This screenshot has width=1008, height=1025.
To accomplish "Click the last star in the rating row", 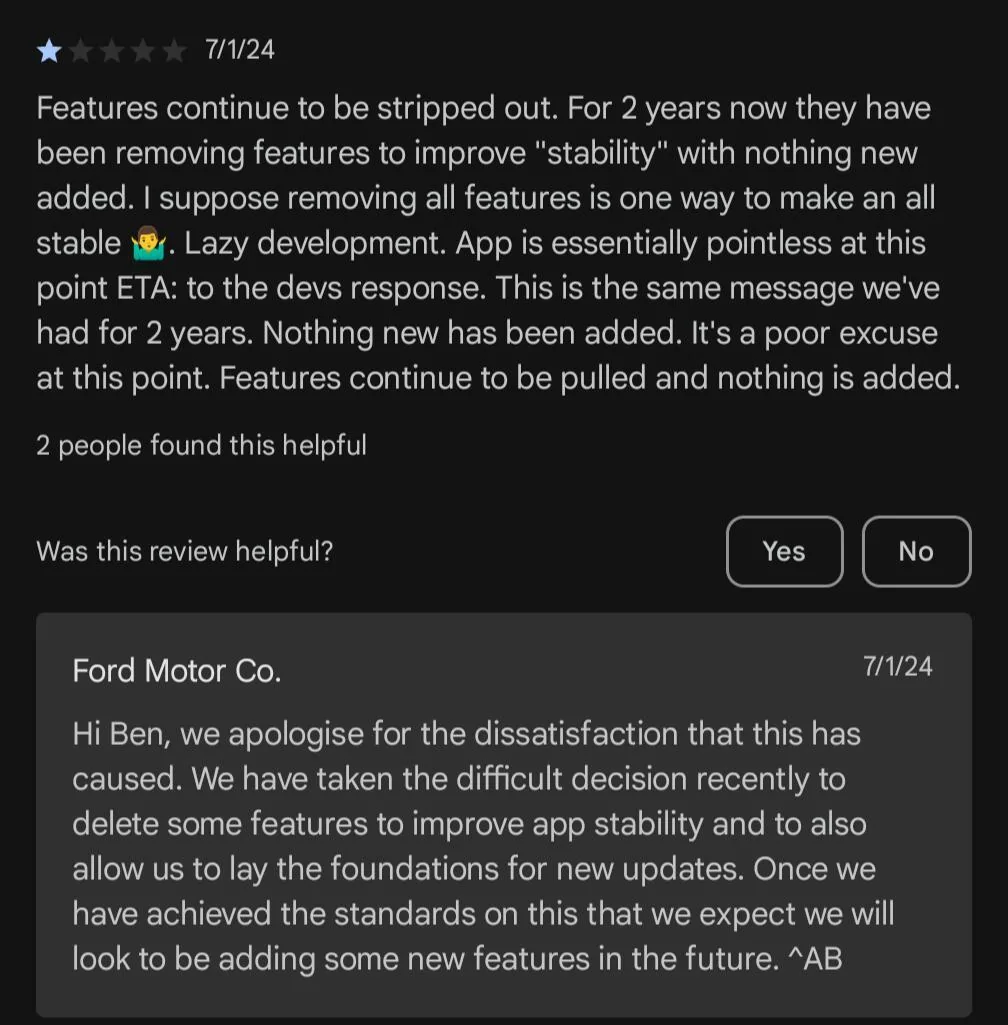I will (176, 50).
